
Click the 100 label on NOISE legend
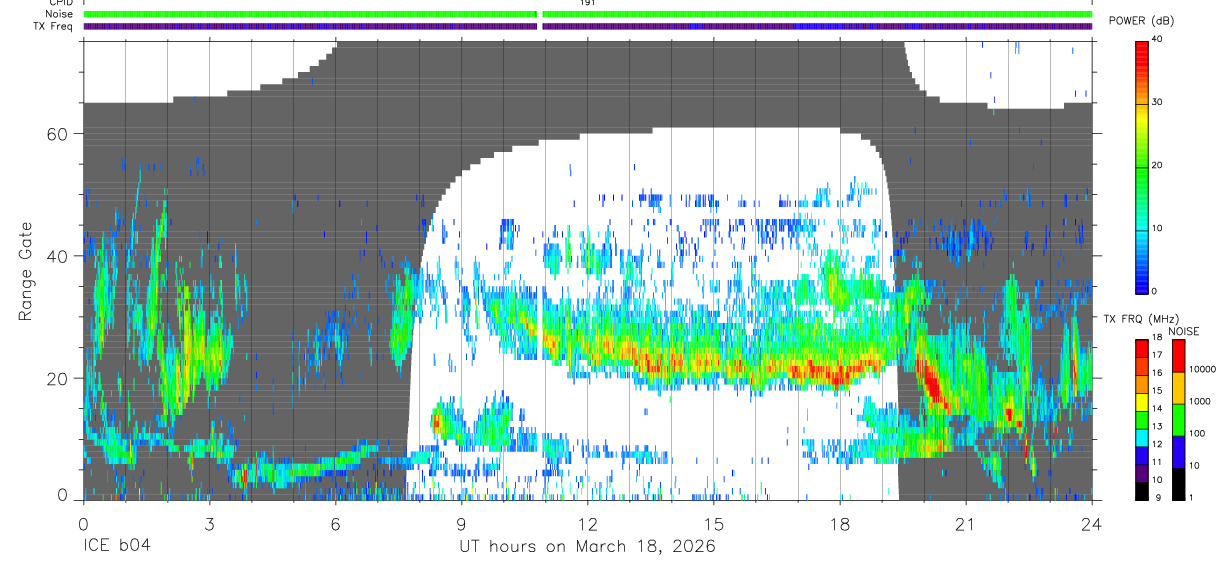[x=1197, y=433]
